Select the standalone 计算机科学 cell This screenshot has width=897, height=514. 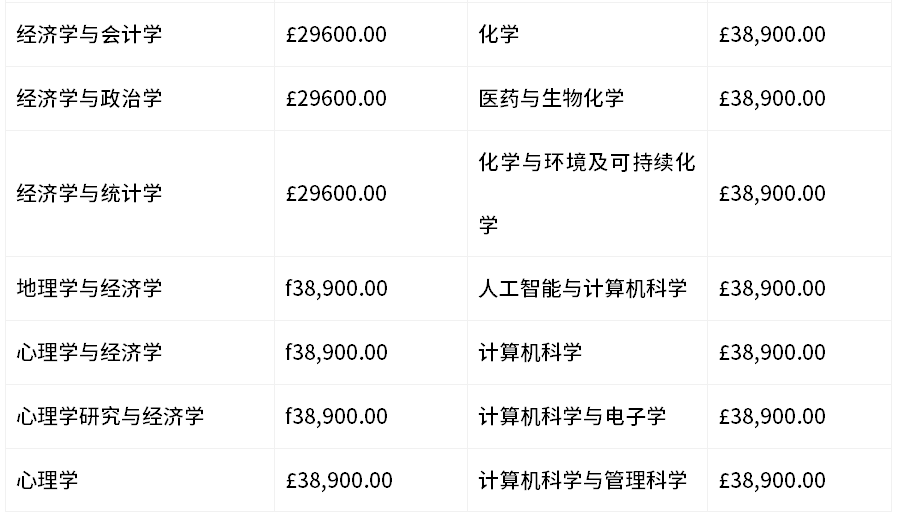click(530, 353)
